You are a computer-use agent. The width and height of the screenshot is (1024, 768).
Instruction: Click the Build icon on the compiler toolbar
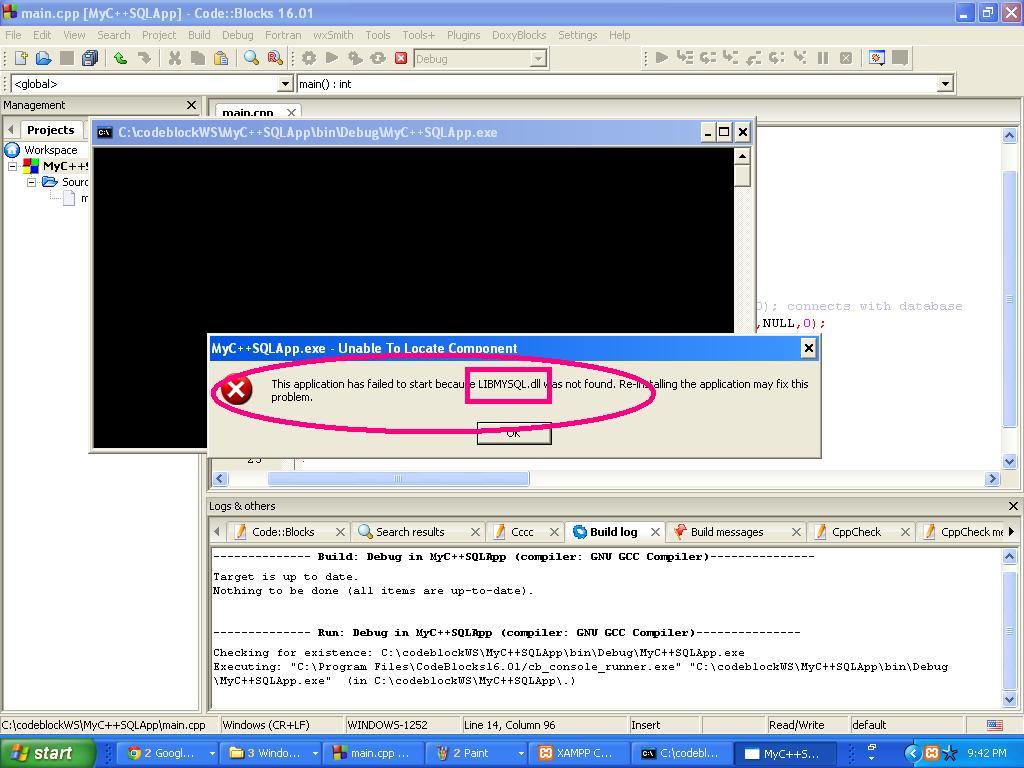coord(308,58)
